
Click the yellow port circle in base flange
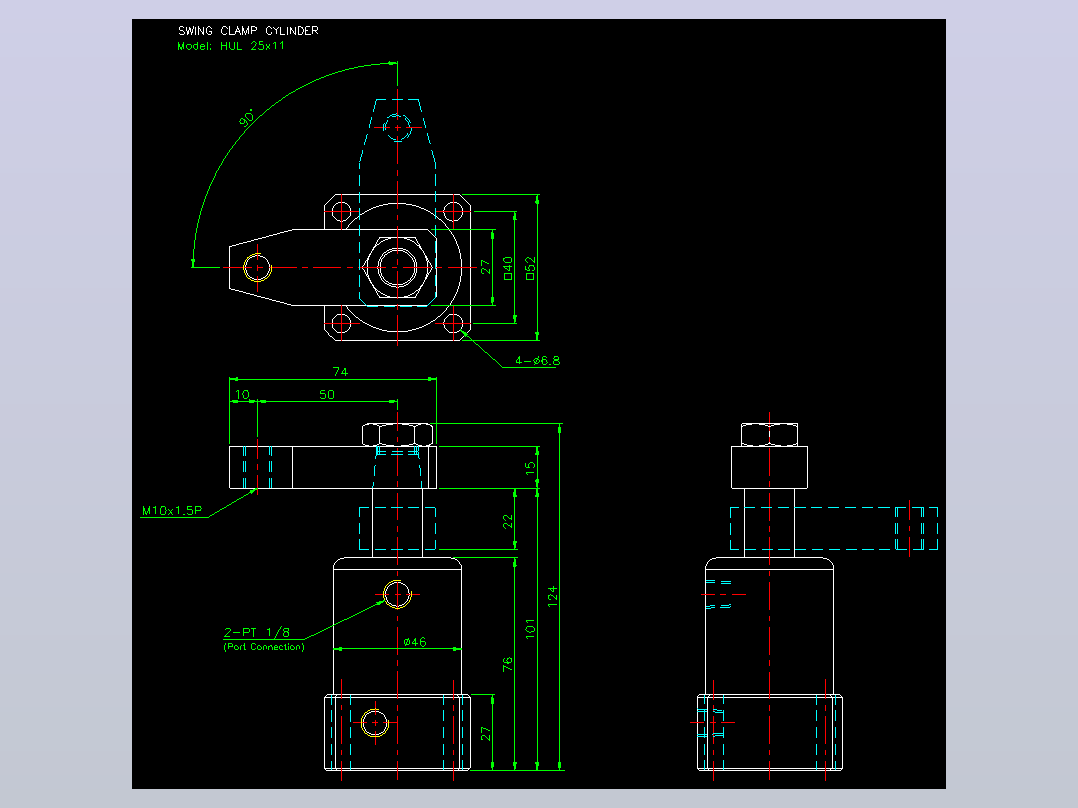pos(375,723)
